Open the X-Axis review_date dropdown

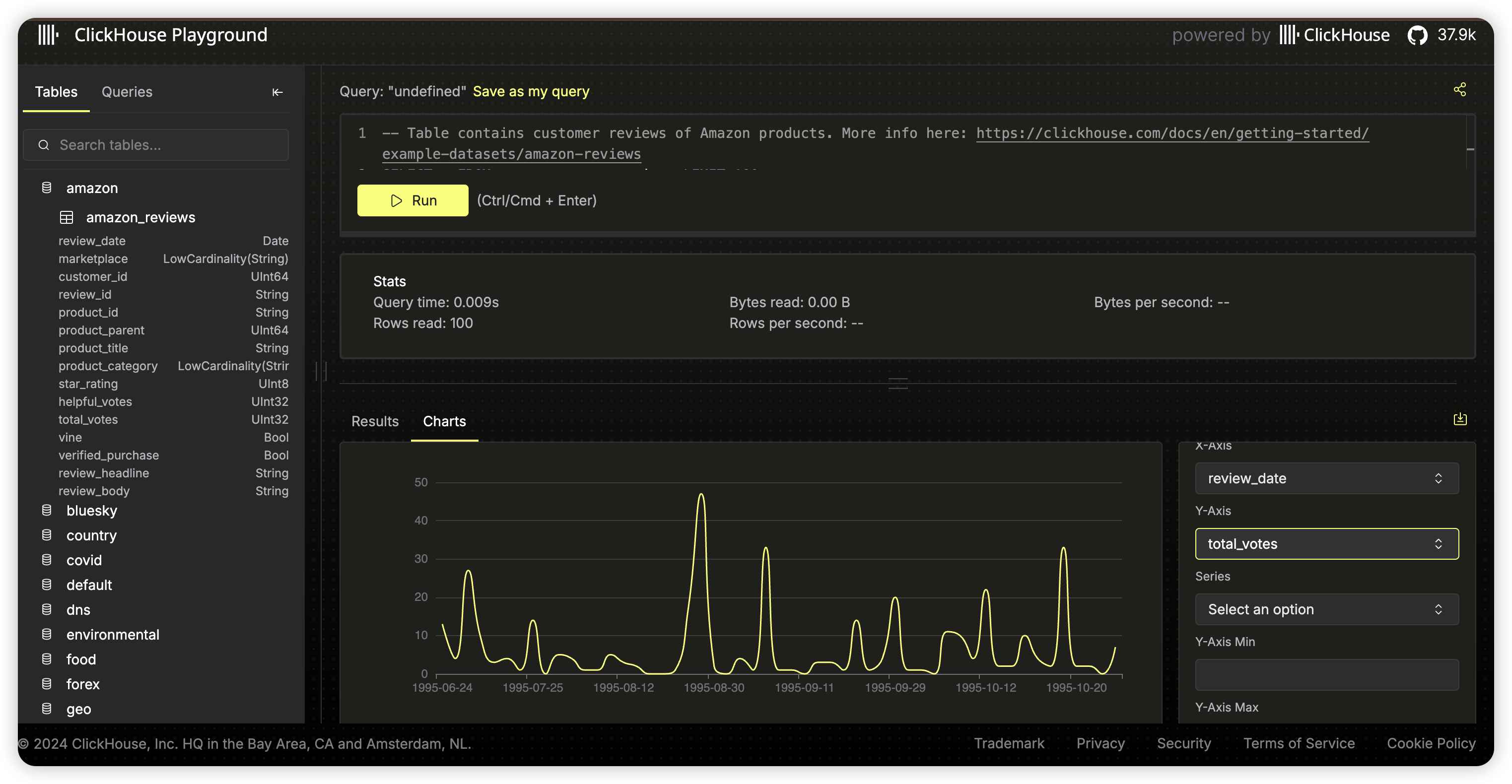point(1326,478)
